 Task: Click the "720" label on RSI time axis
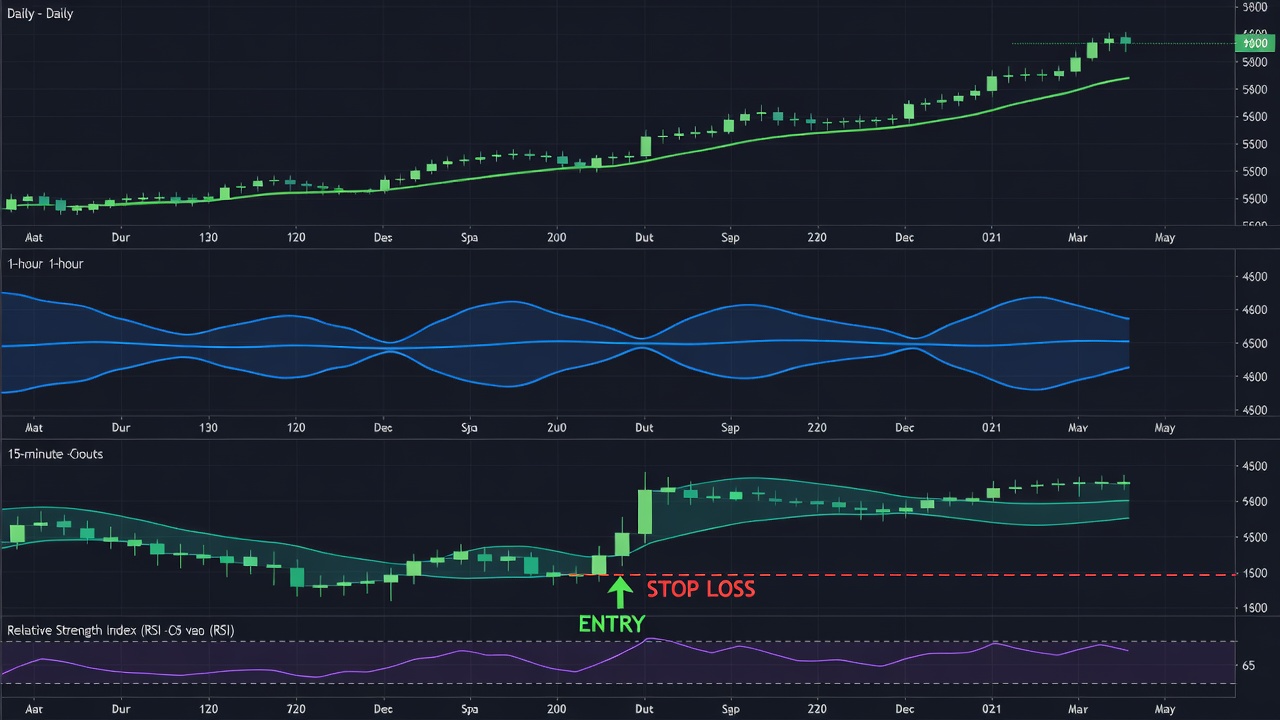click(x=296, y=708)
